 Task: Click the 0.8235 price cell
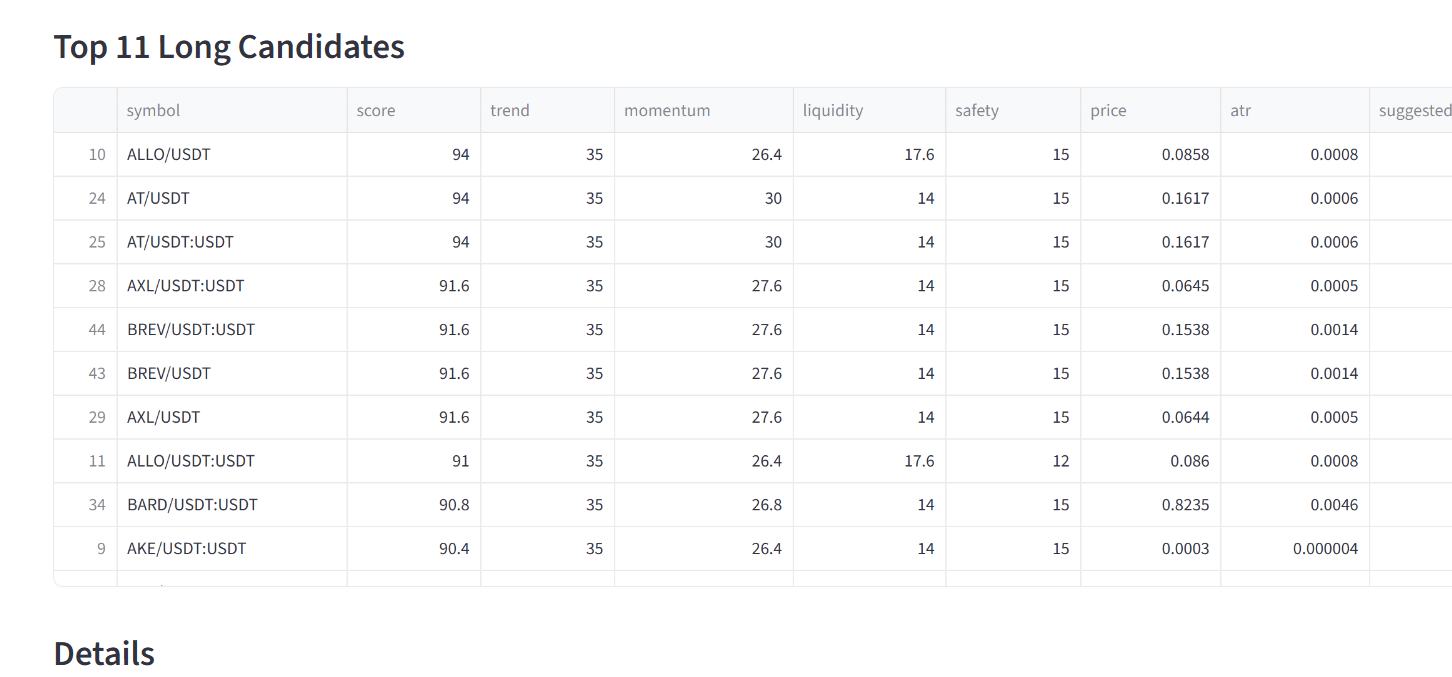[1150, 505]
